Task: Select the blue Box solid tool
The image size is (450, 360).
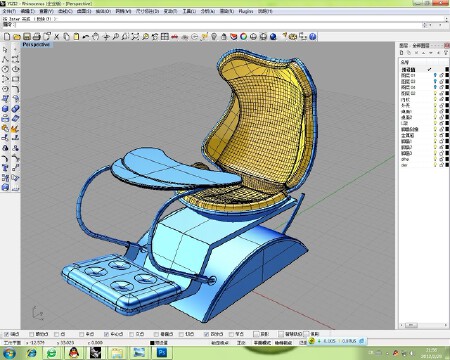Action: (x=5, y=109)
